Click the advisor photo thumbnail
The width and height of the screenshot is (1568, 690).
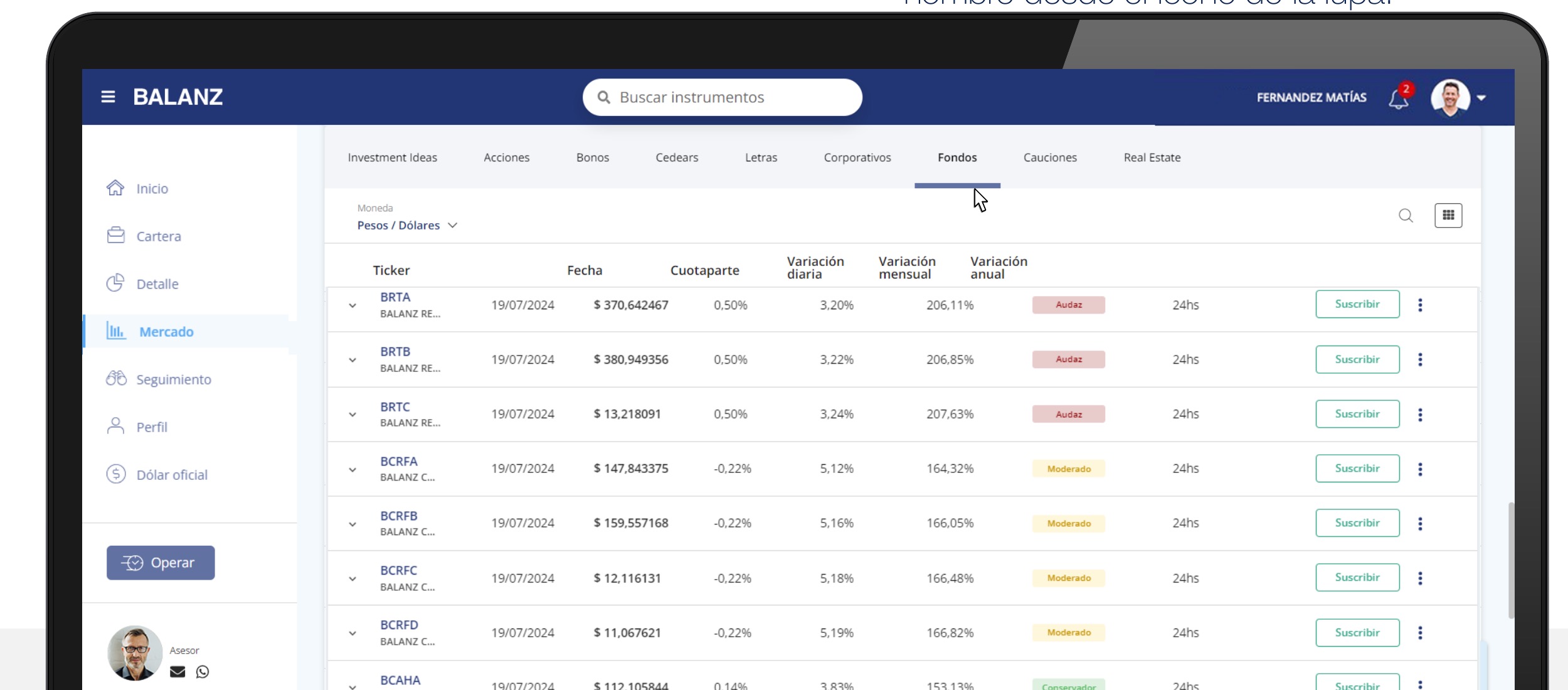135,653
